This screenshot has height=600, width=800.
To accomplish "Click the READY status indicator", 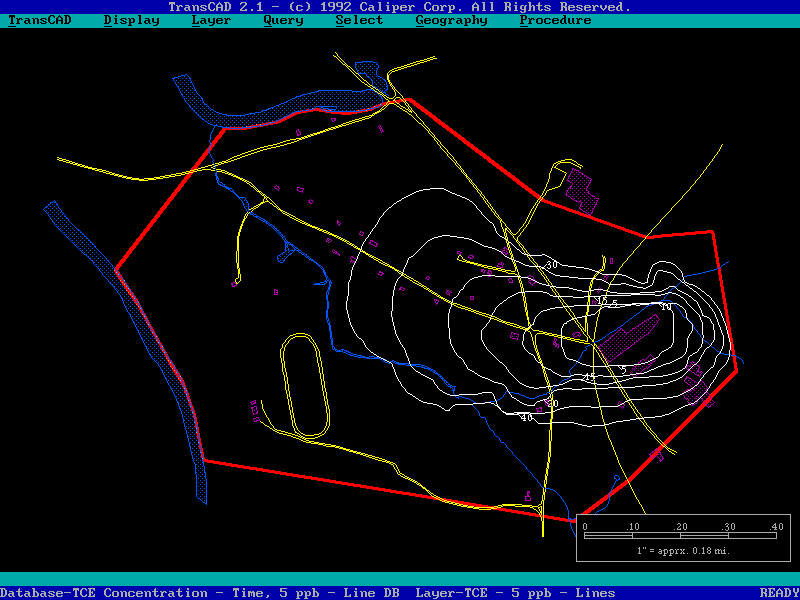I will coord(779,593).
